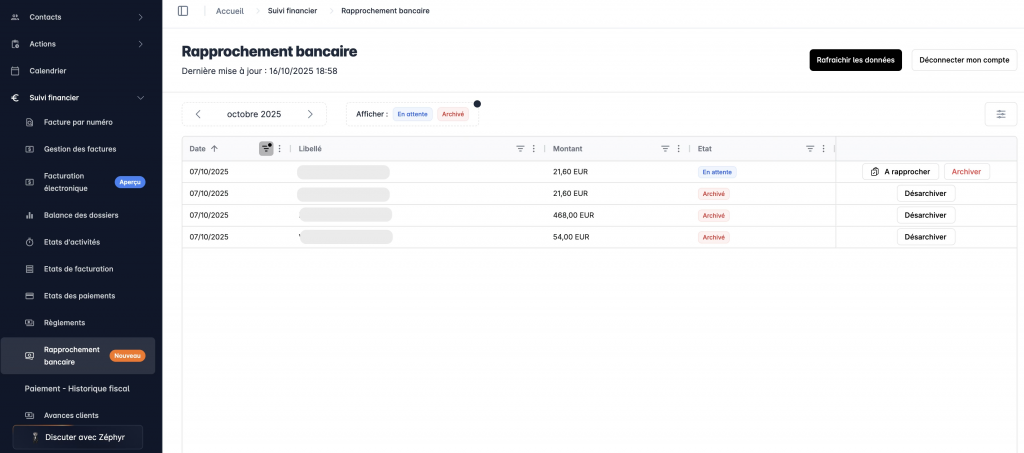Toggle the 'Archivé' filter chip
The height and width of the screenshot is (453, 1024).
(453, 114)
